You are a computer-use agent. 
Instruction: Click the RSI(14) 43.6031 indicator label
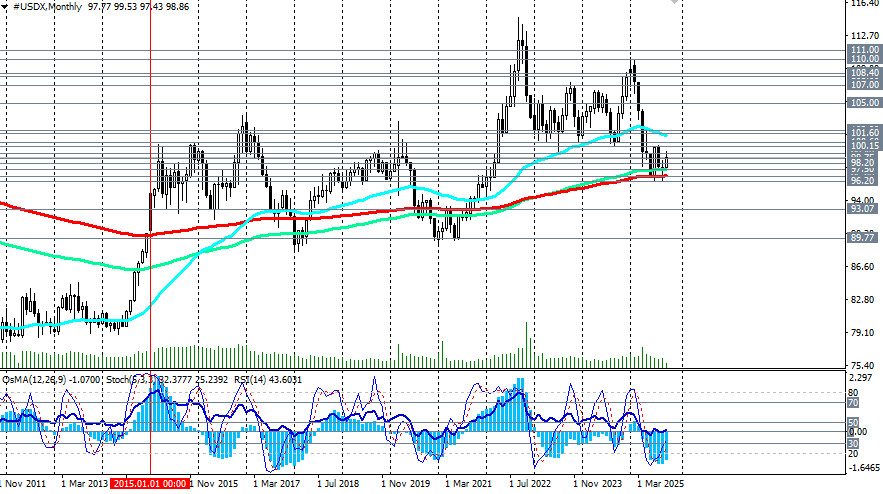pos(267,380)
